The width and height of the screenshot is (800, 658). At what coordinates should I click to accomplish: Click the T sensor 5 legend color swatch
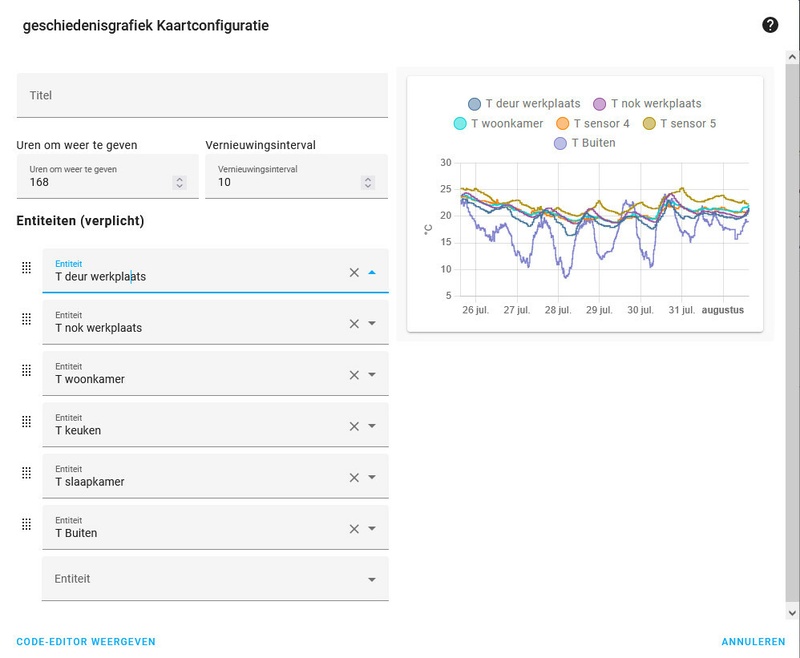[x=649, y=123]
